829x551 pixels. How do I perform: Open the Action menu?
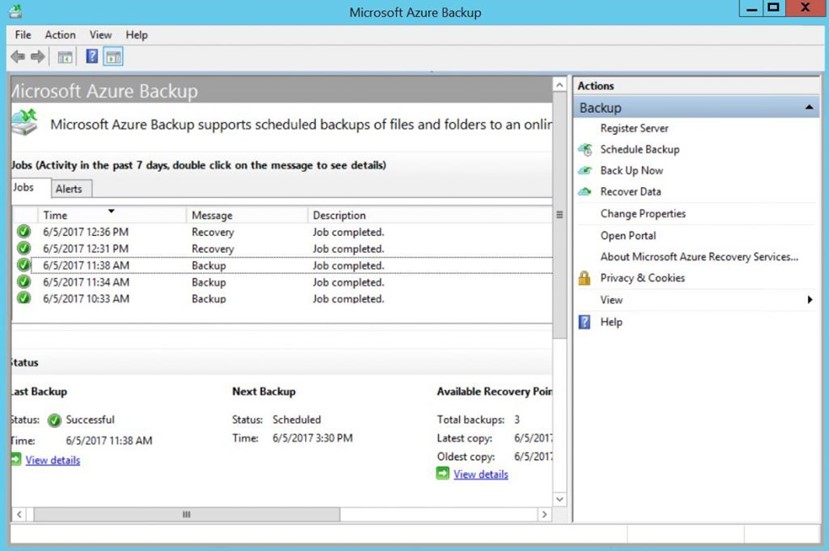(x=60, y=35)
